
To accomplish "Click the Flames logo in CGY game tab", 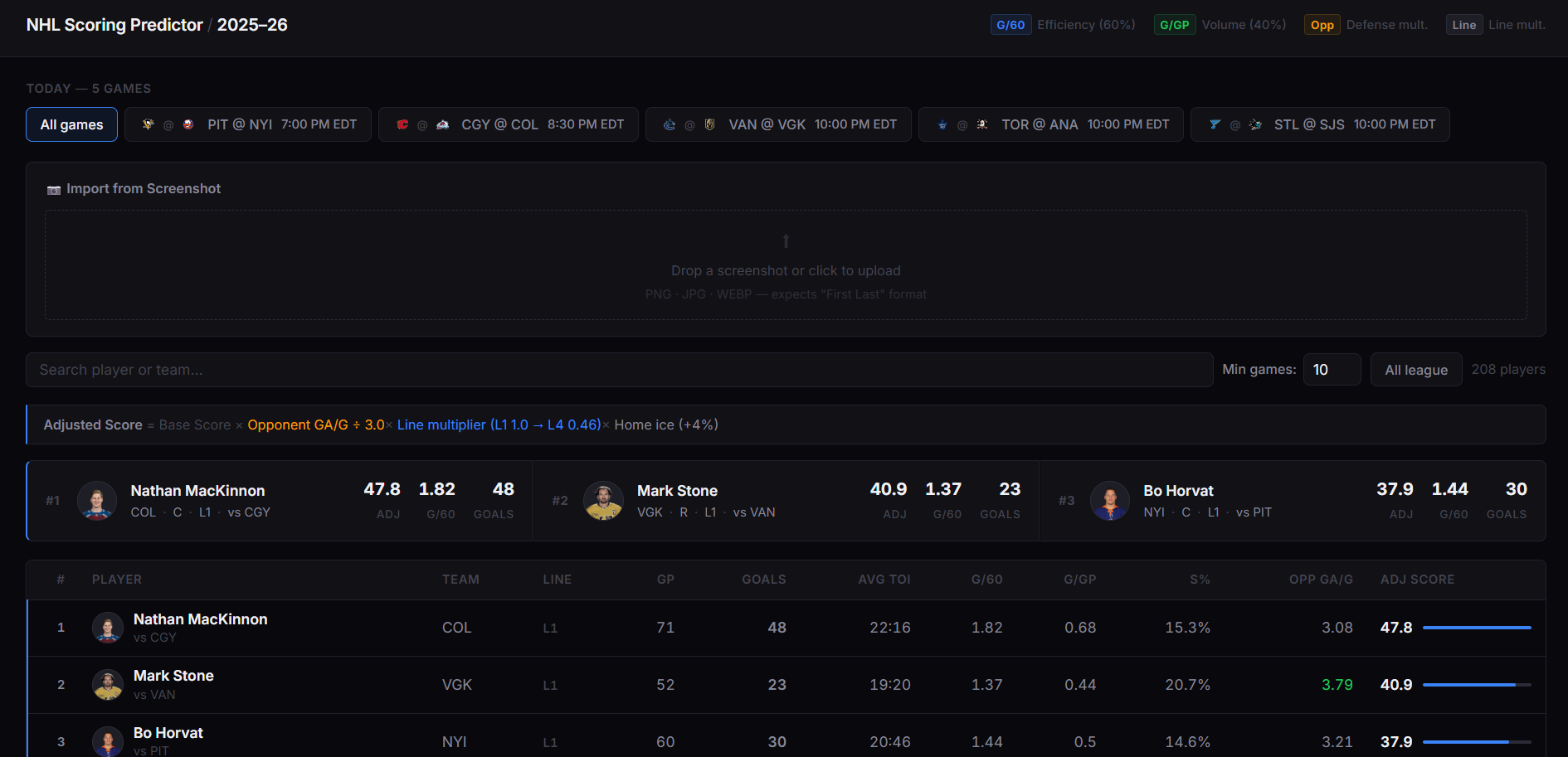I will [402, 124].
